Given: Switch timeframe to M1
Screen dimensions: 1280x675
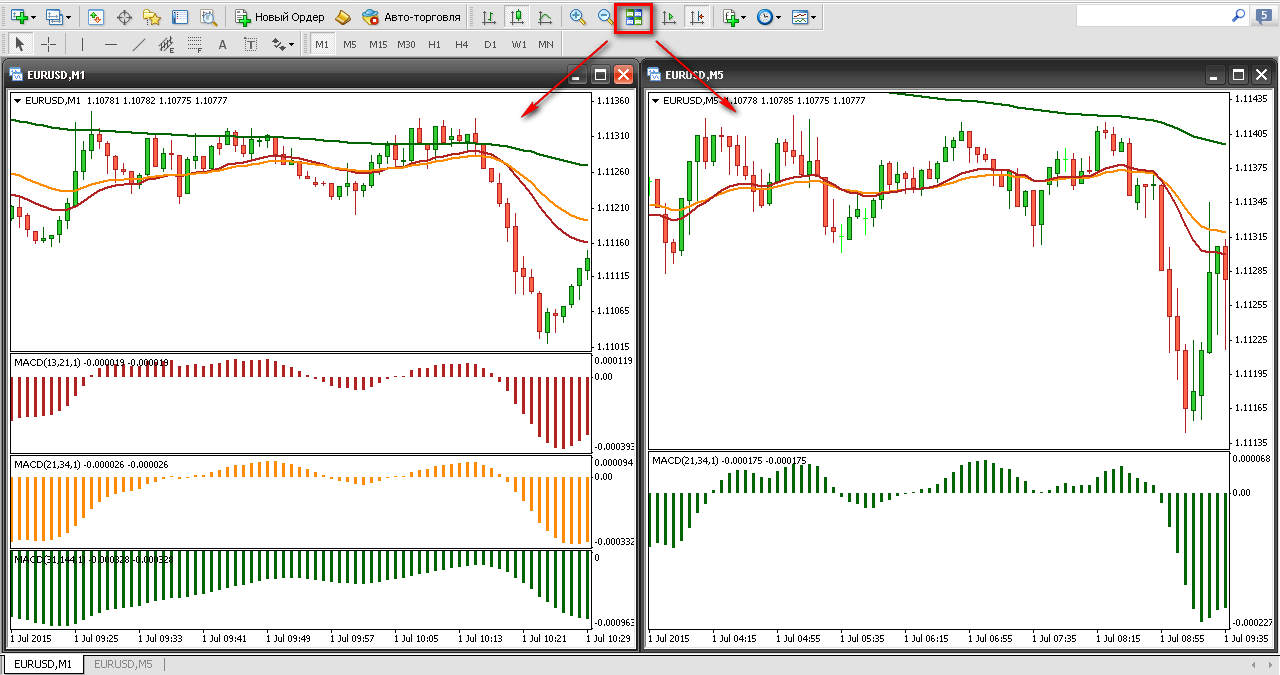Looking at the screenshot, I should point(322,44).
